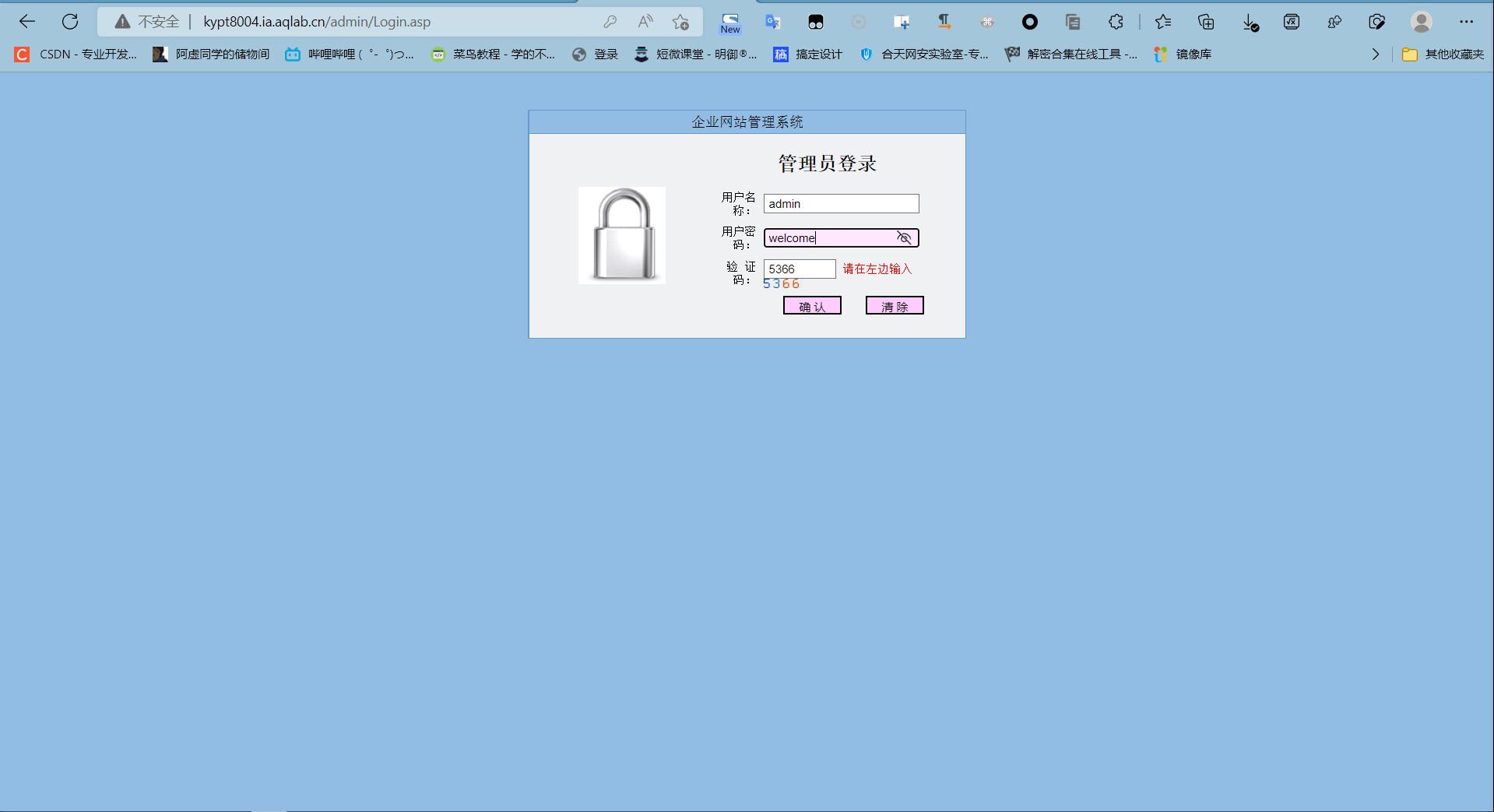Image resolution: width=1494 pixels, height=812 pixels.
Task: Click the 确认 login button
Action: coord(812,306)
